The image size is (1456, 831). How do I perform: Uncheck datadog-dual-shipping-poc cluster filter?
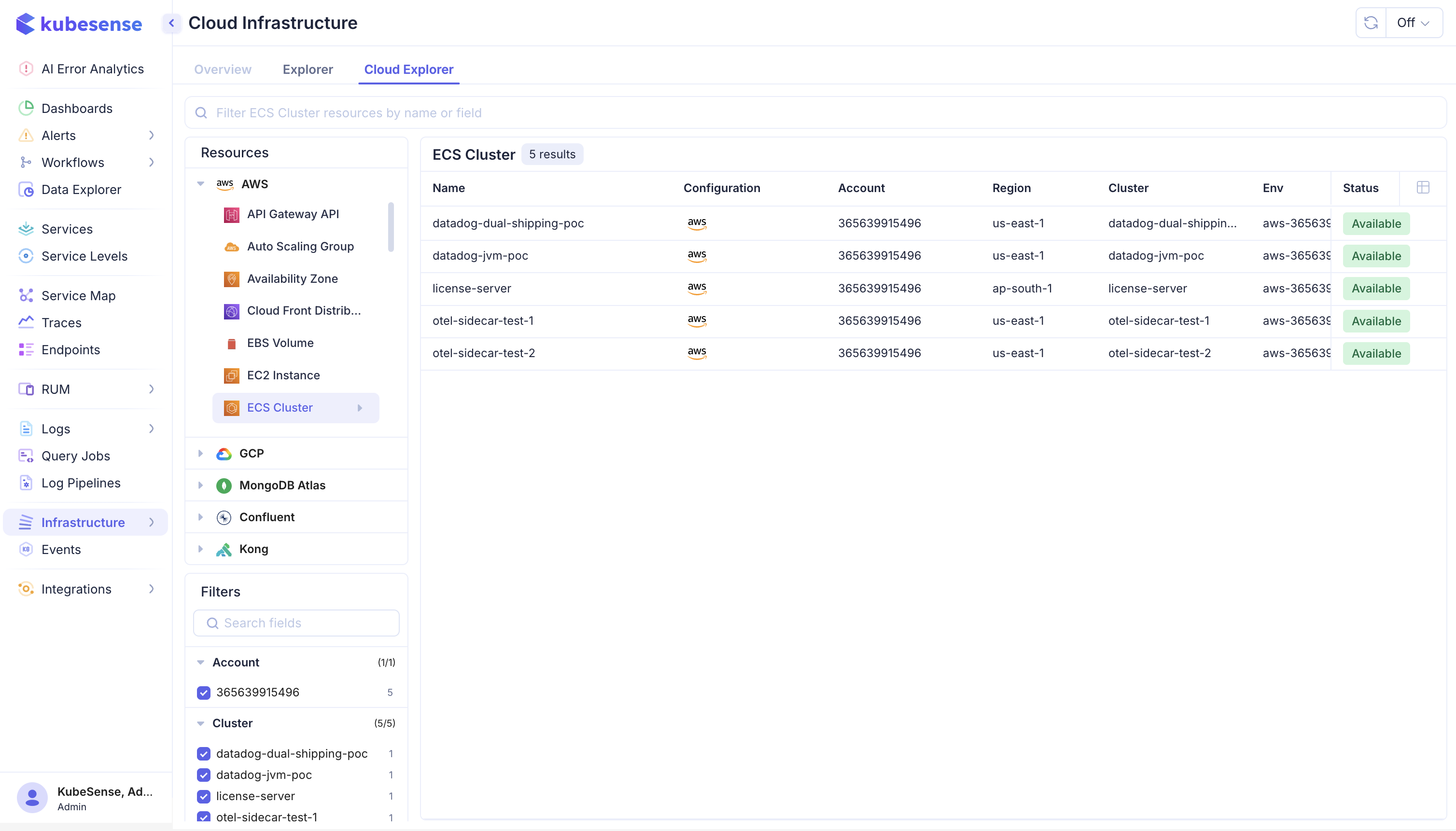tap(203, 754)
